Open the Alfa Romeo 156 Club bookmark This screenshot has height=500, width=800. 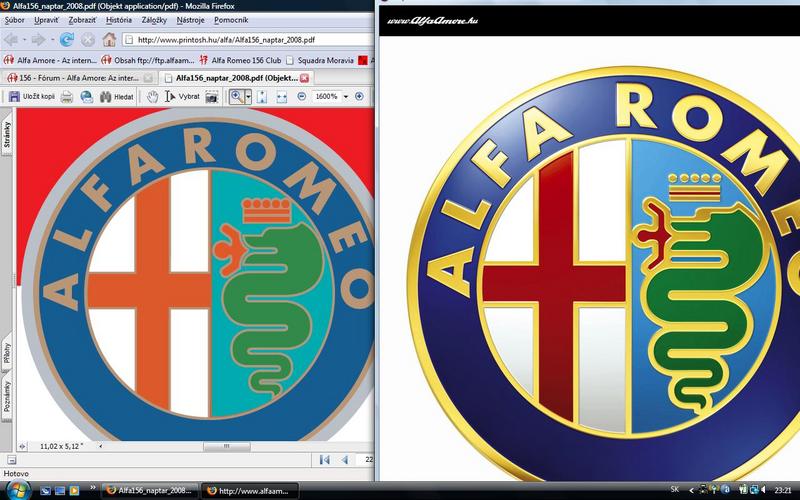[240, 60]
